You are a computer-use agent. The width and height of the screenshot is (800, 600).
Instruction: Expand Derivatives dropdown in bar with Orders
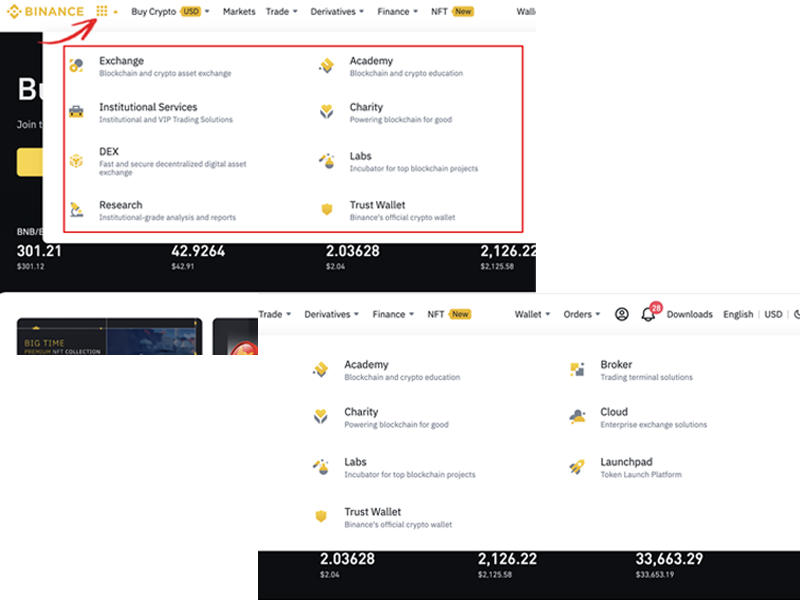point(332,314)
